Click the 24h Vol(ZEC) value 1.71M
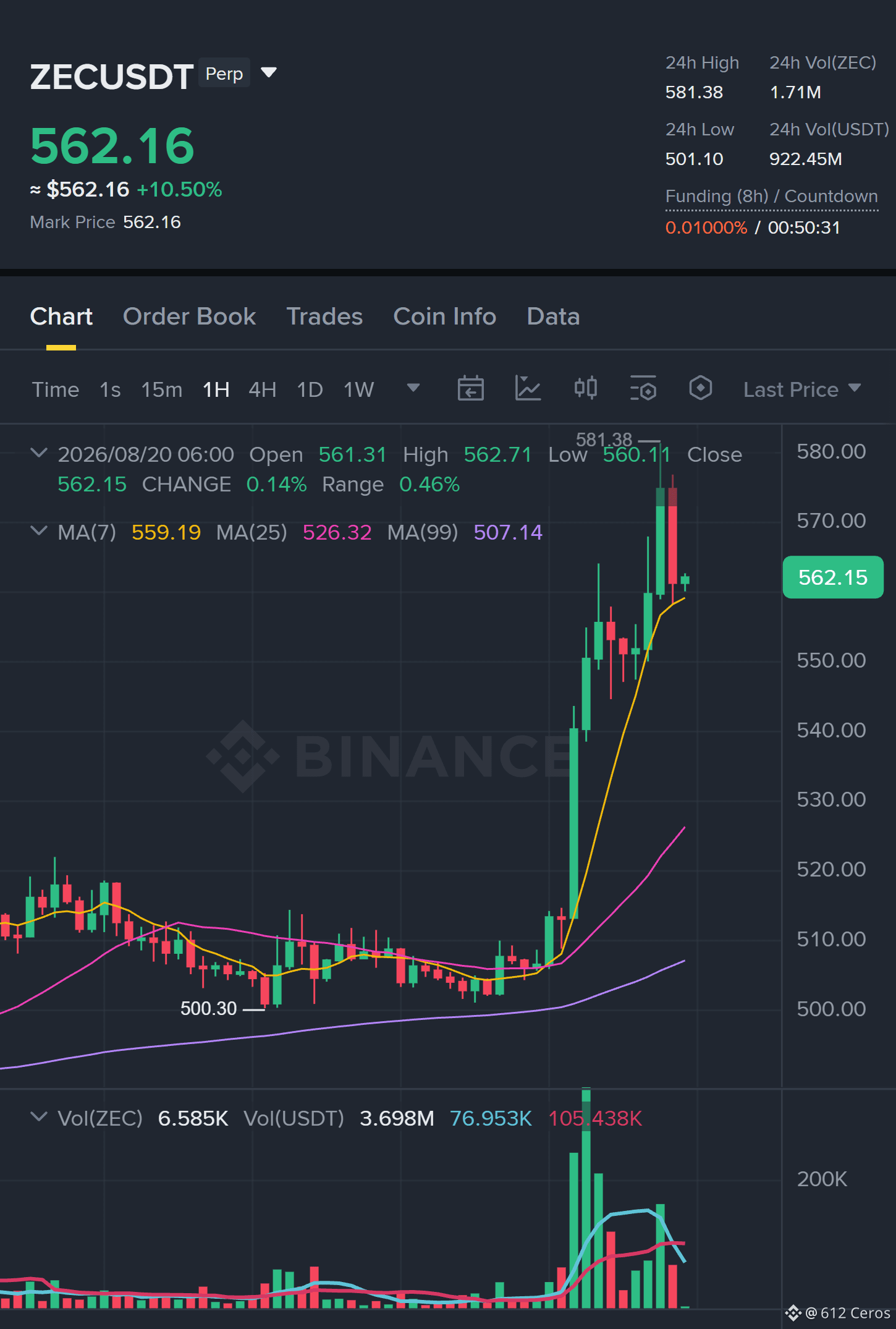The width and height of the screenshot is (896, 1329). click(x=795, y=92)
